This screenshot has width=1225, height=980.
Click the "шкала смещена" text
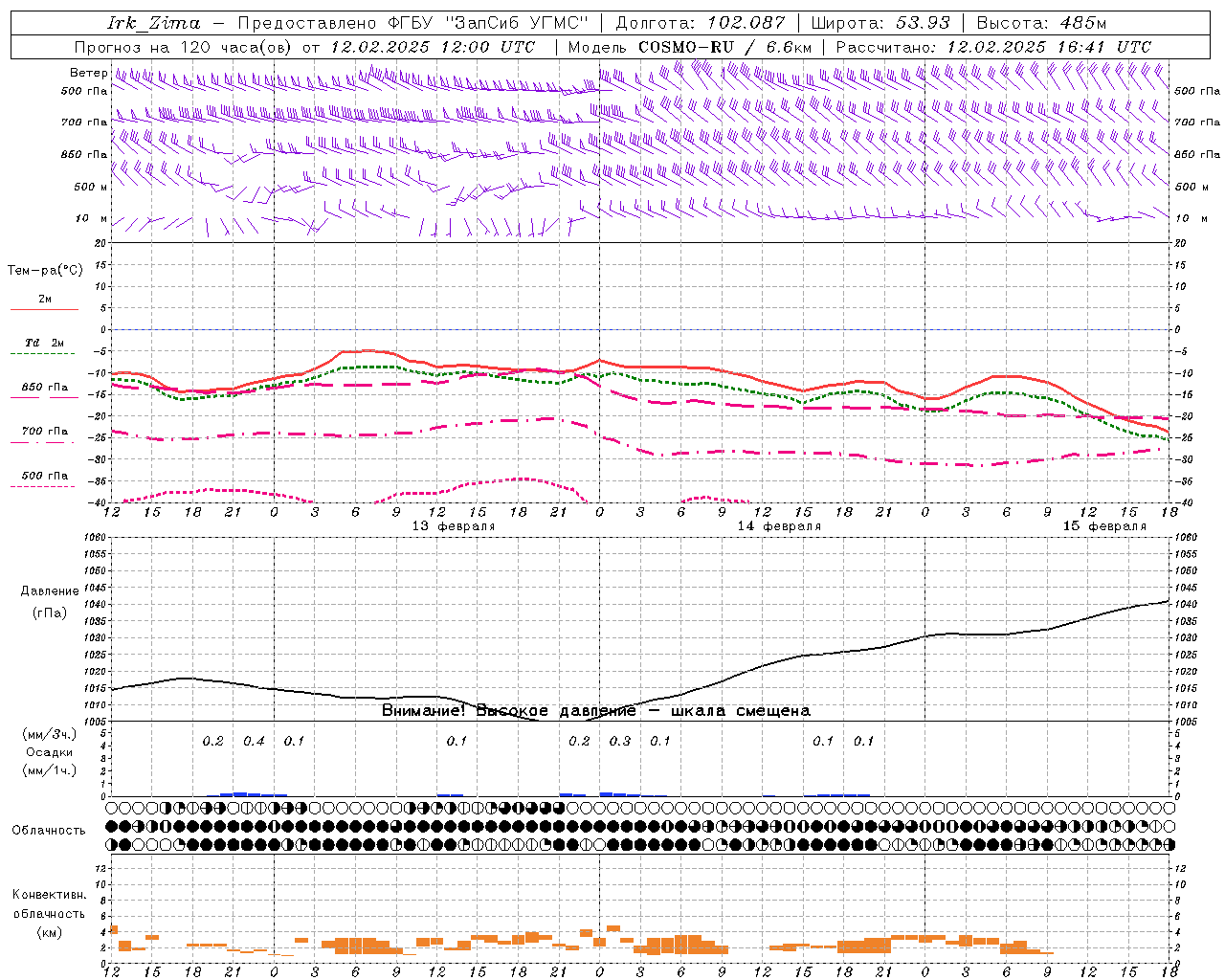741,711
